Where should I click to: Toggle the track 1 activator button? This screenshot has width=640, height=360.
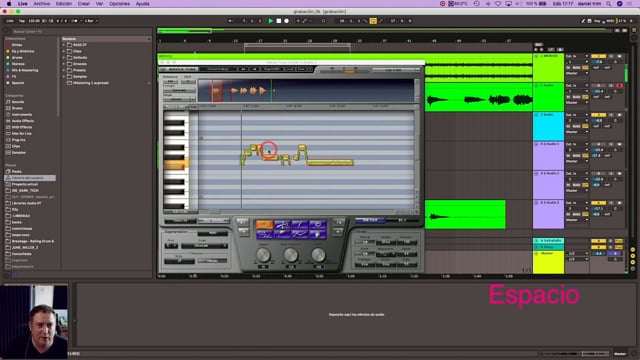(598, 56)
